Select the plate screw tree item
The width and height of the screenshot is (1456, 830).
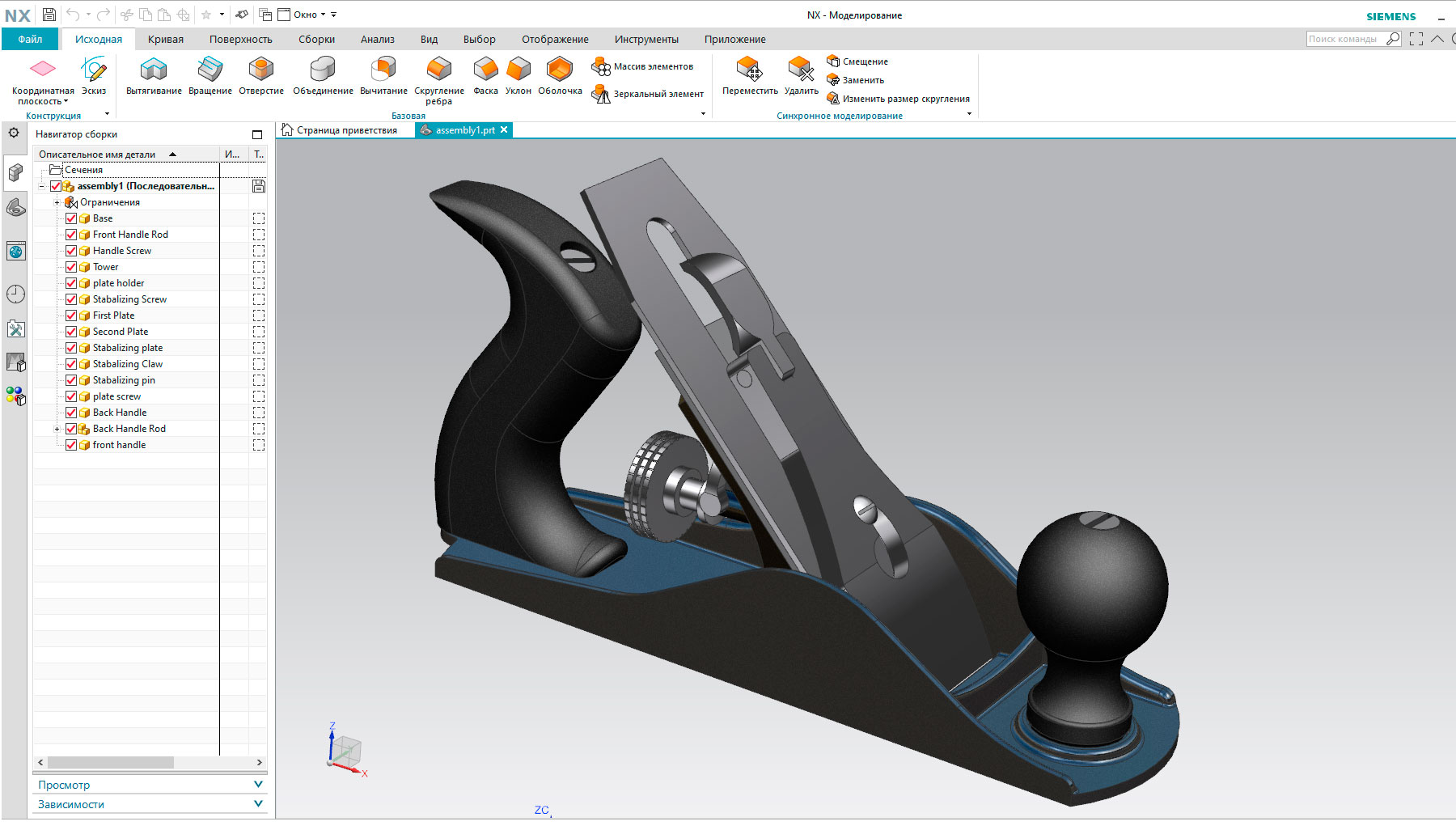(116, 396)
